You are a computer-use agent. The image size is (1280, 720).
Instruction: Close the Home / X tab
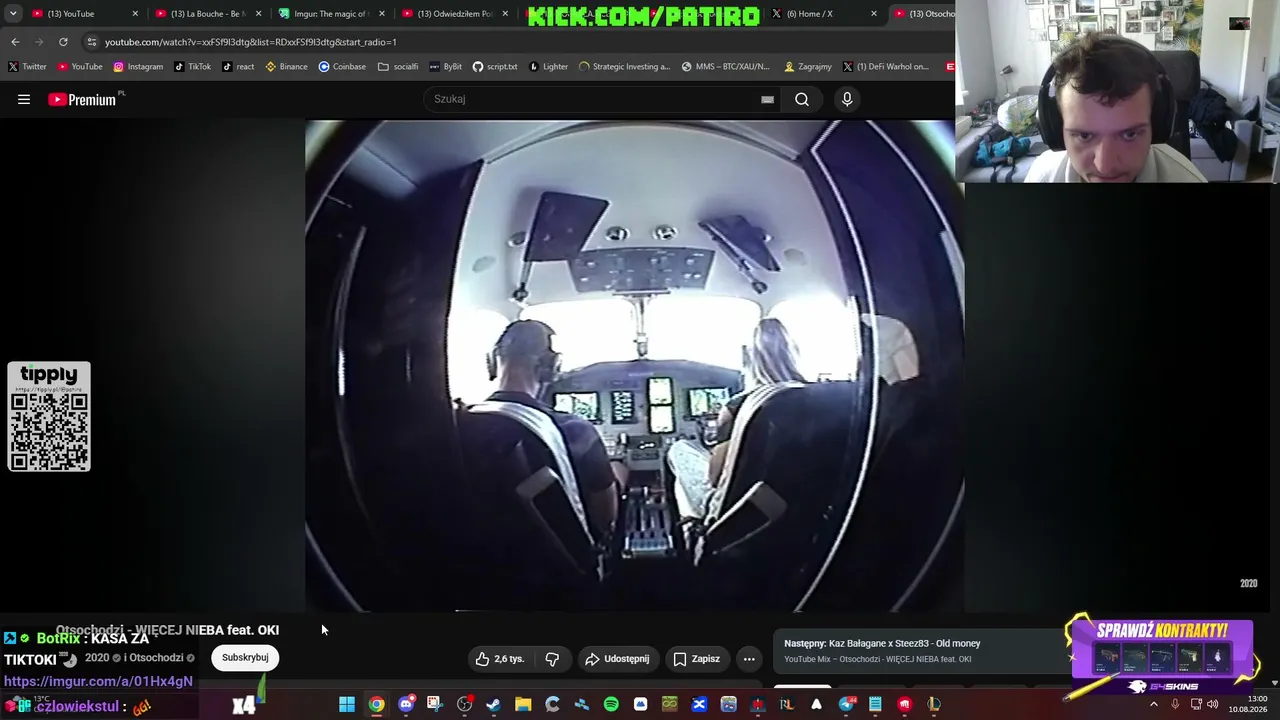(x=874, y=14)
